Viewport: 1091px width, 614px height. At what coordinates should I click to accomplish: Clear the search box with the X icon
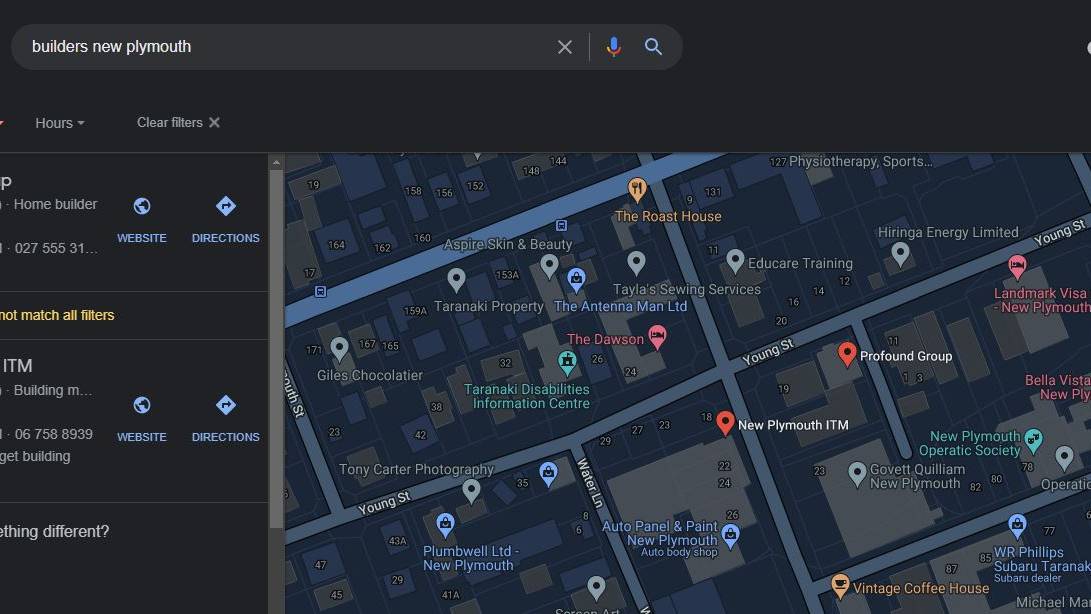pyautogui.click(x=564, y=47)
